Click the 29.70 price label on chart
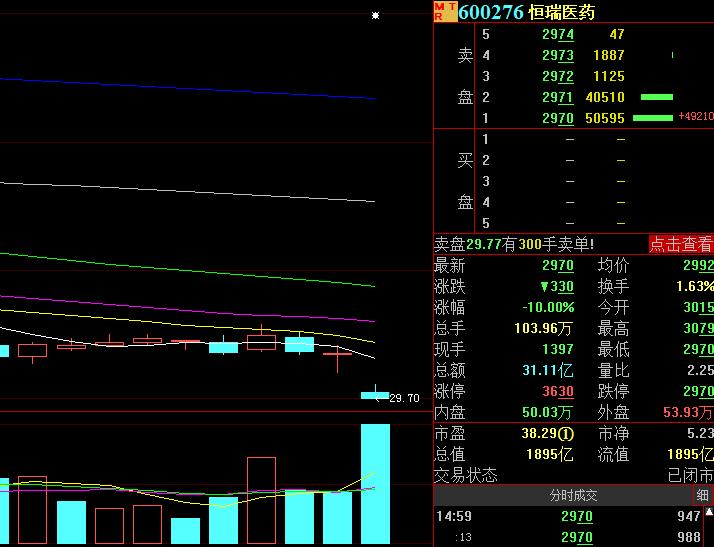714x547 pixels. (404, 398)
